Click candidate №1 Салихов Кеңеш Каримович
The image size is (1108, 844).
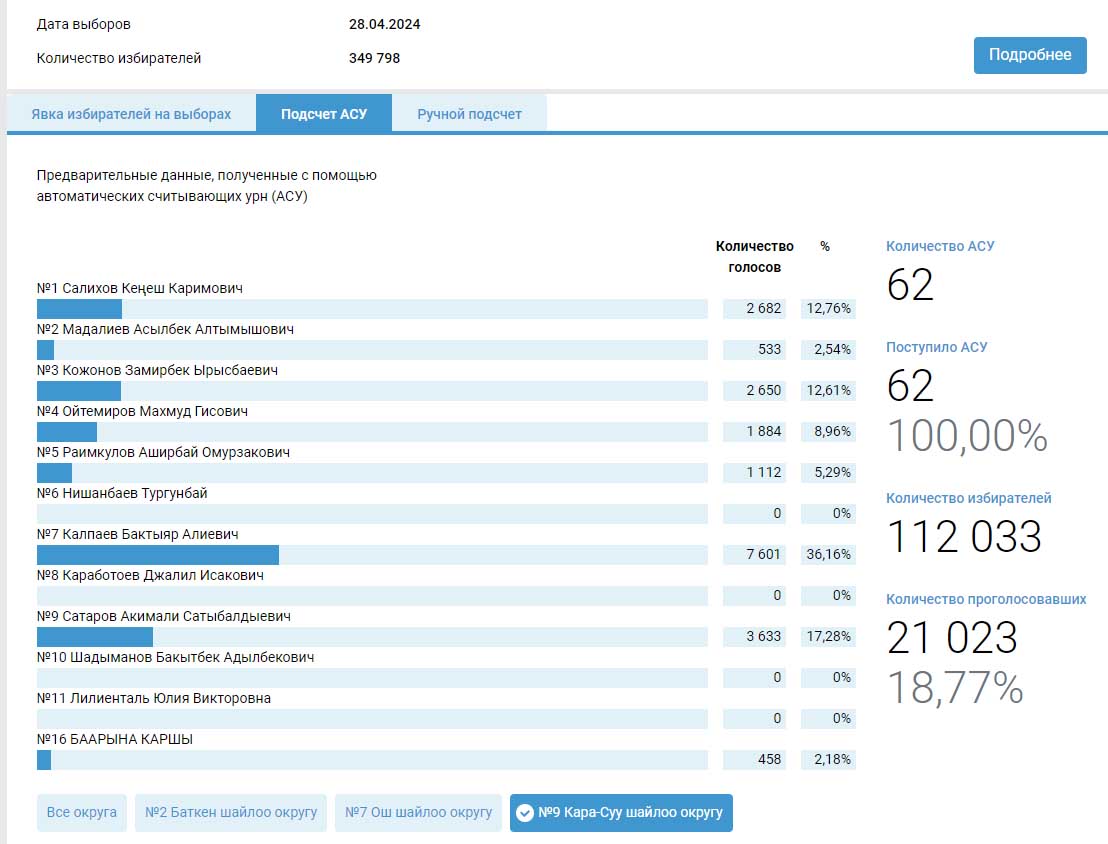tap(140, 288)
